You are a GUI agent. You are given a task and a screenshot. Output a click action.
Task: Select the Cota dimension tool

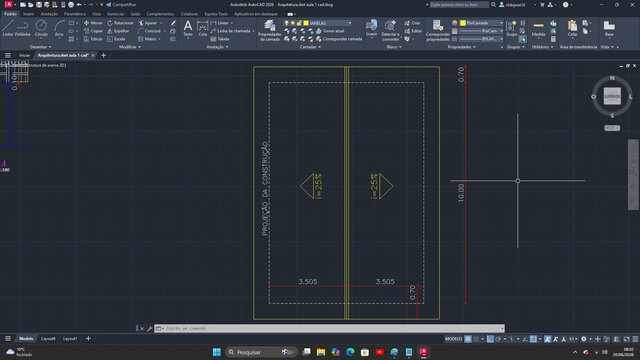[x=202, y=28]
